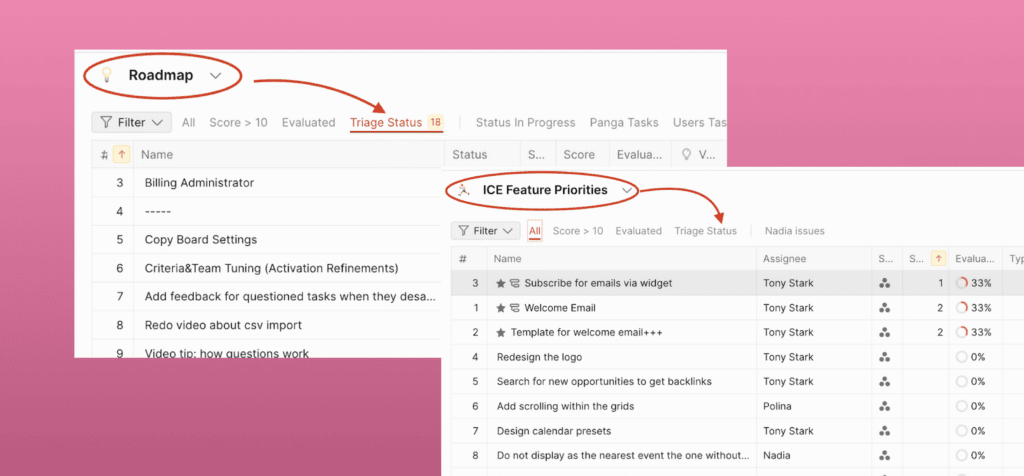Open the Filter dropdown in the Roadmap board
Screen dimensions: 1024x476
(132, 122)
